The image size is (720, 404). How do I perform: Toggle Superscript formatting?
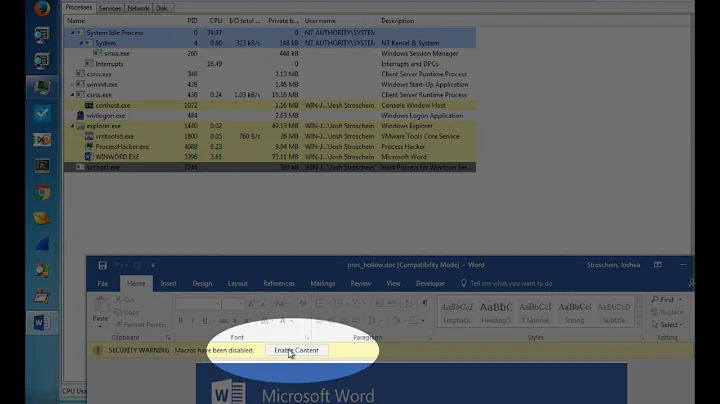247,320
